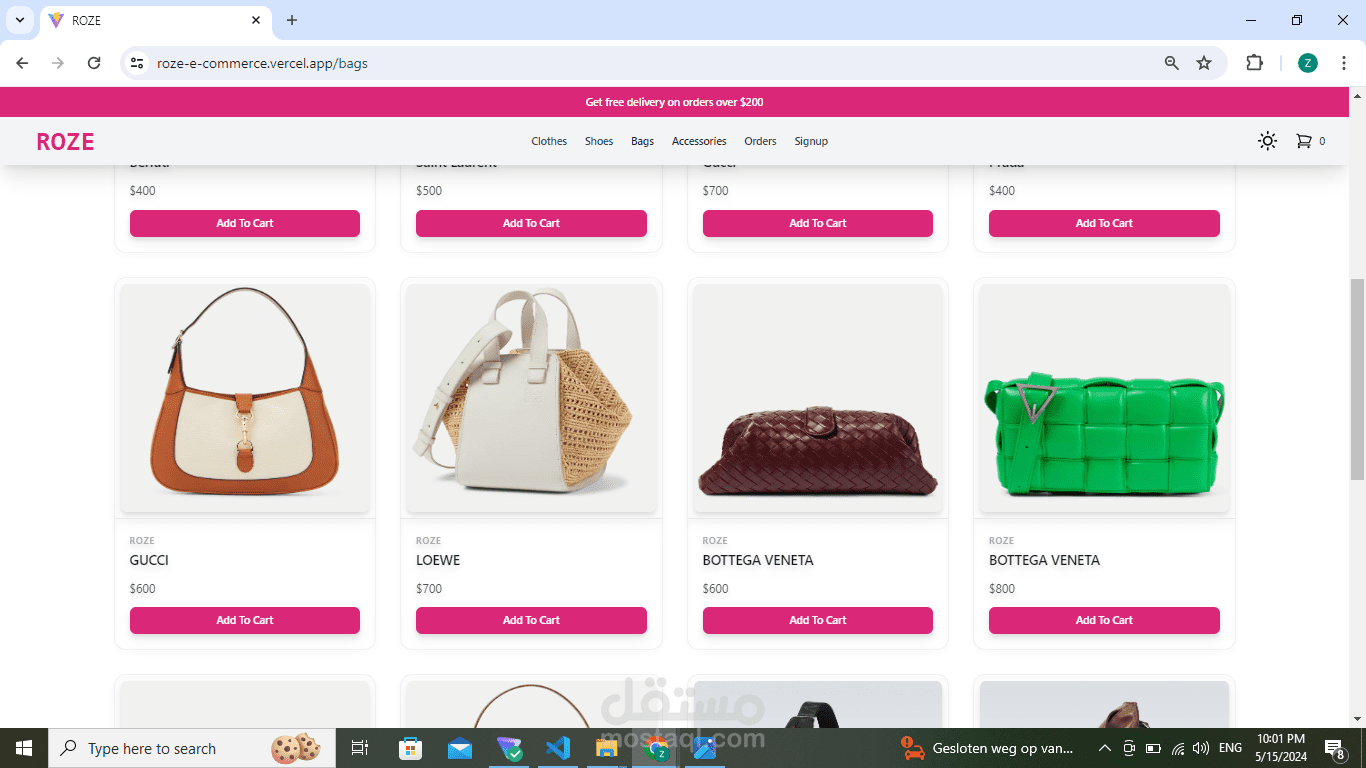Screen dimensions: 1366x768
Task: Click the free delivery banner text
Action: tap(674, 102)
